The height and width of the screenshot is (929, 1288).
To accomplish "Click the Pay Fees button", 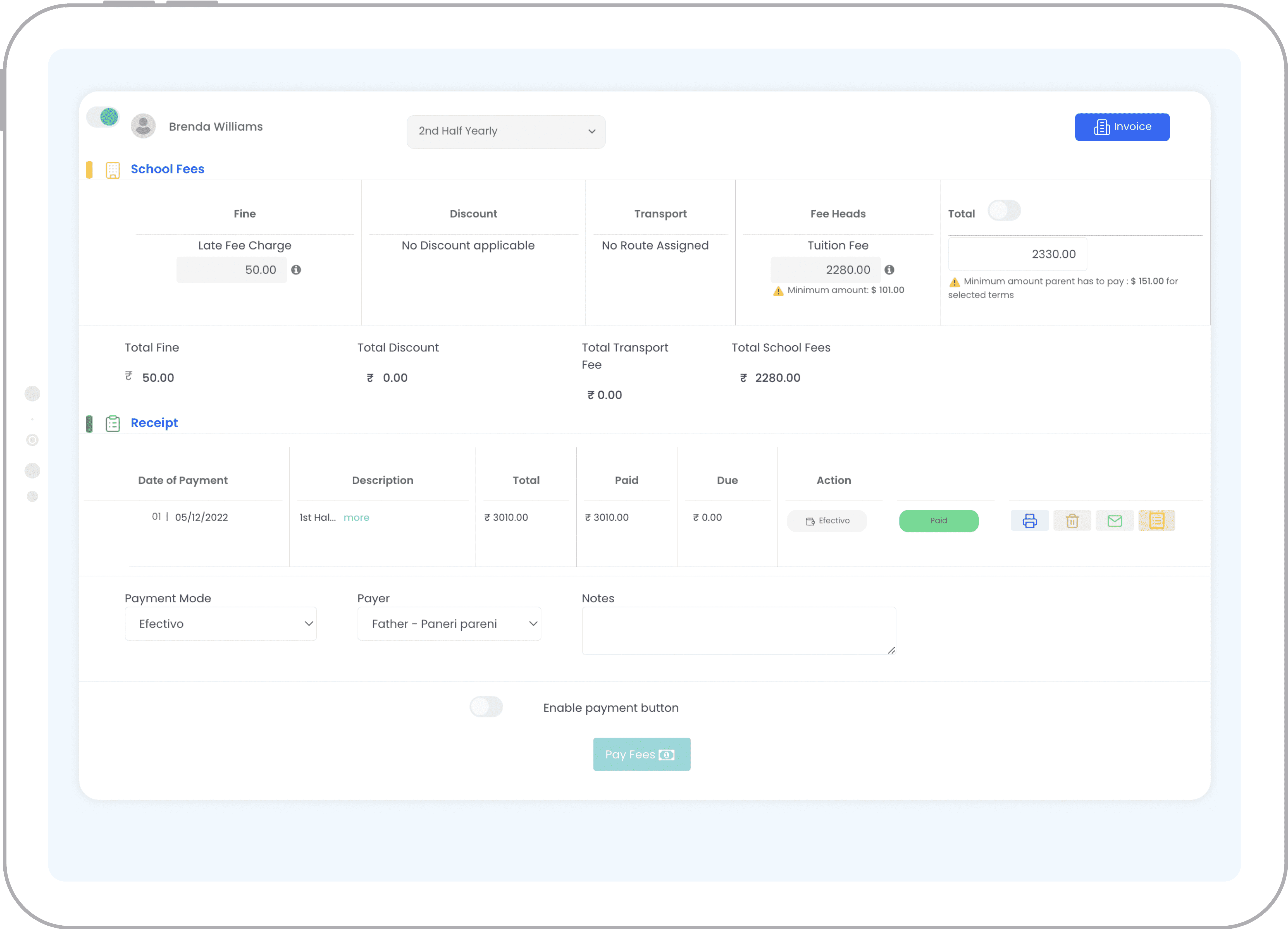I will [642, 754].
